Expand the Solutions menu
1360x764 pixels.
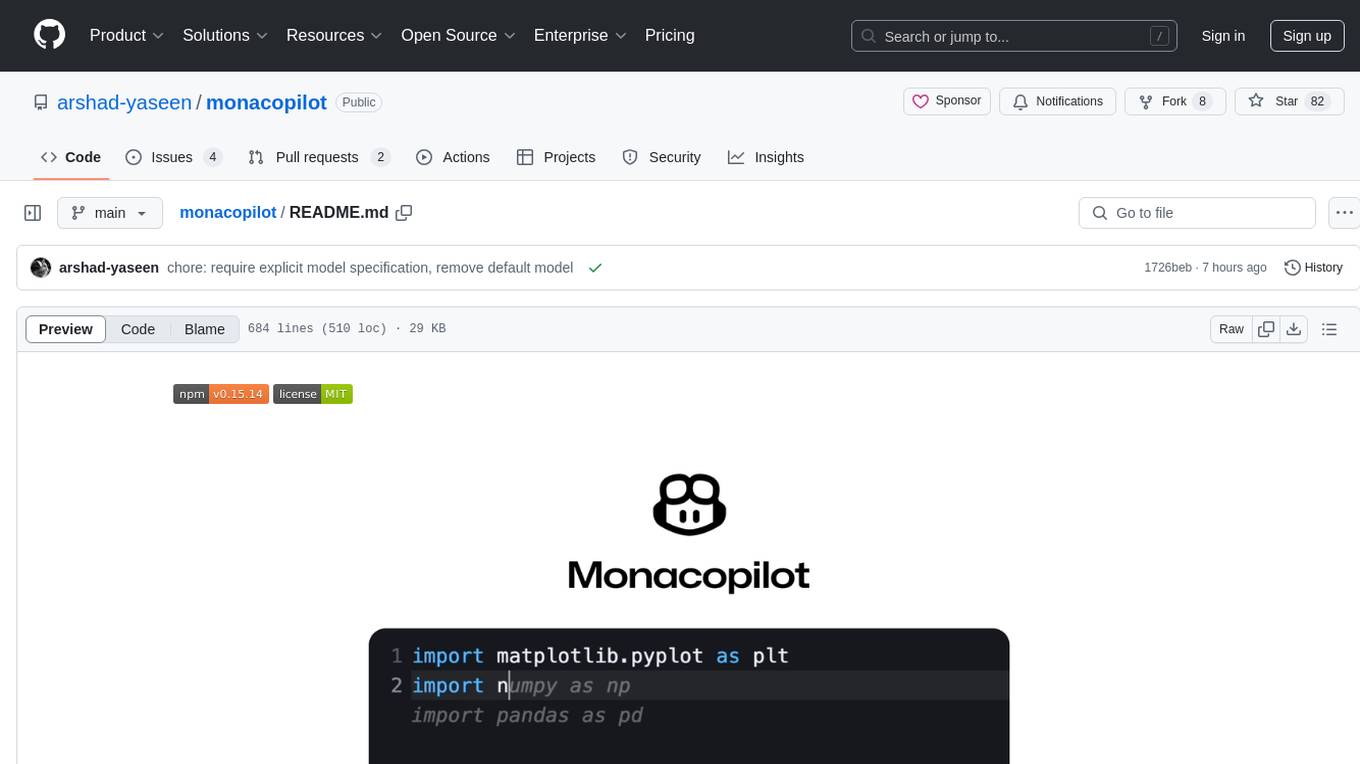click(x=225, y=35)
